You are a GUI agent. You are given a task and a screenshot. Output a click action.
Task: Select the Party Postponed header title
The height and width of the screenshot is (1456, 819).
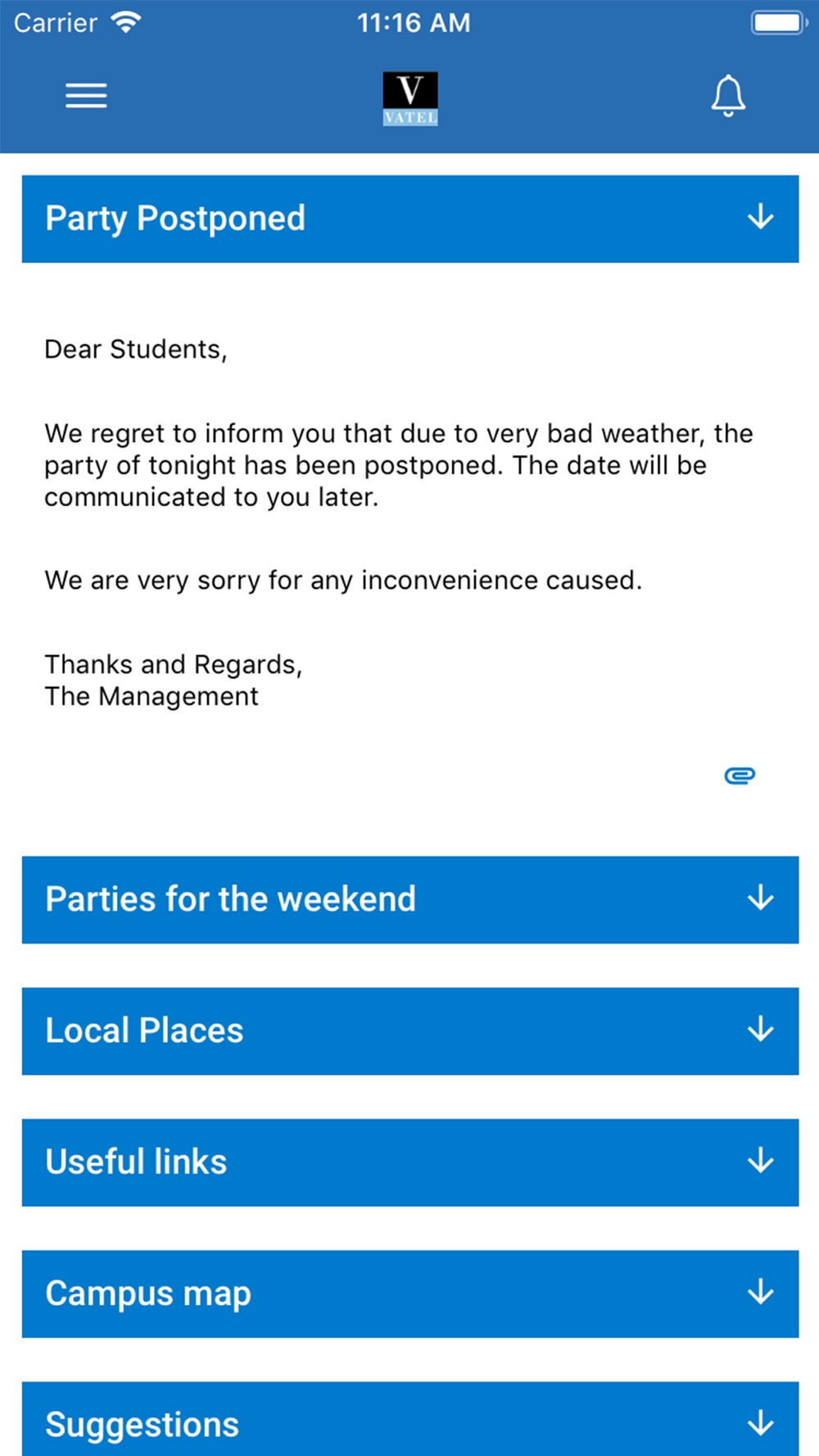[175, 219]
